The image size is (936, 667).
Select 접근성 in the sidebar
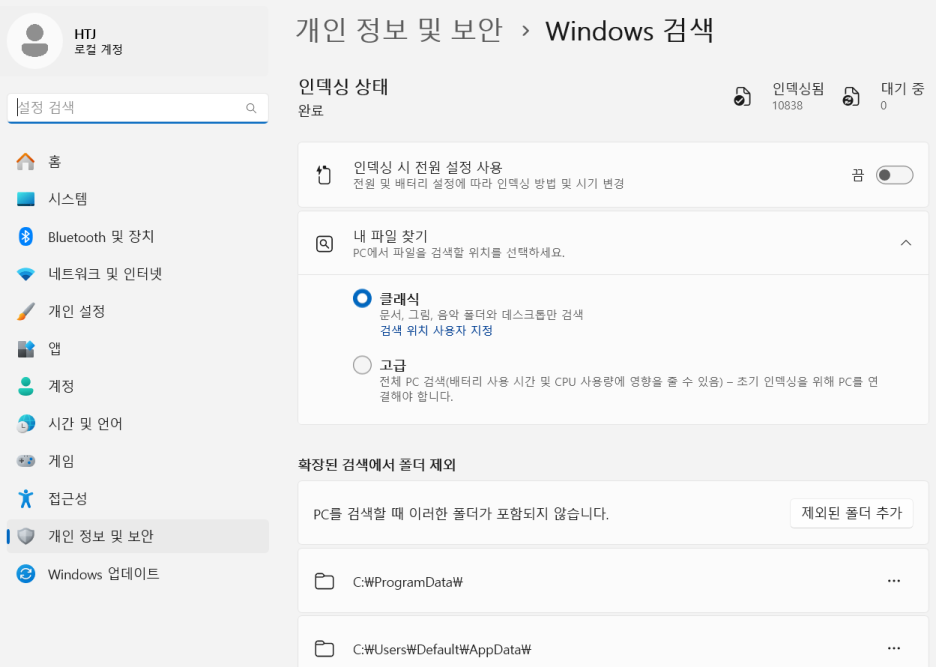[x=138, y=498]
